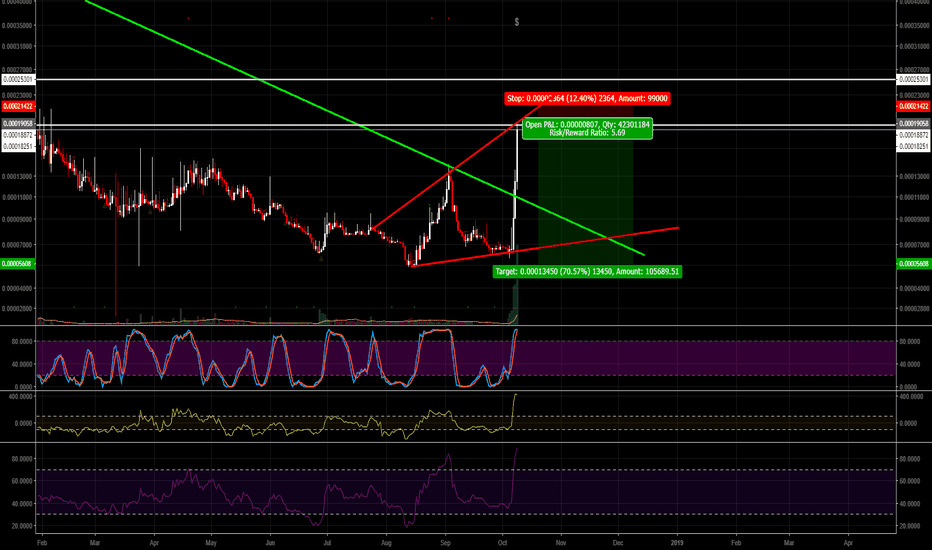Click the 400.0000 value on the right indicator axis

(912, 396)
